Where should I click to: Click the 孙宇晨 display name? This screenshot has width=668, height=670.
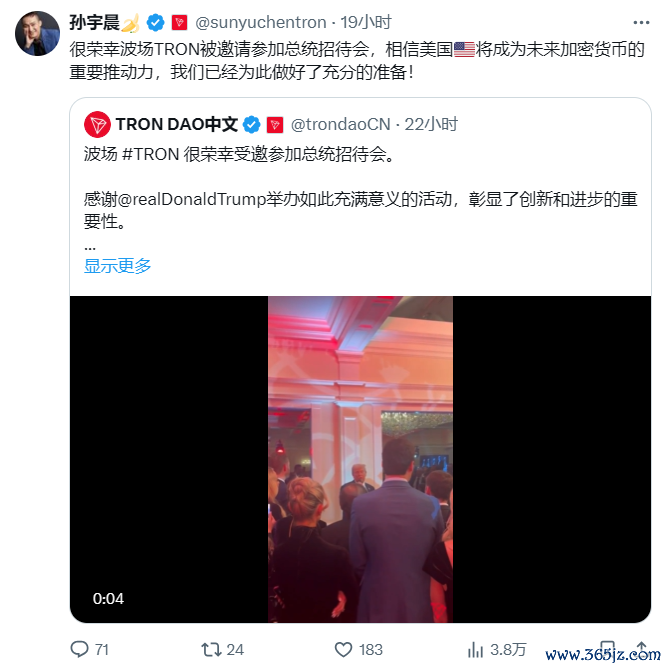point(94,22)
